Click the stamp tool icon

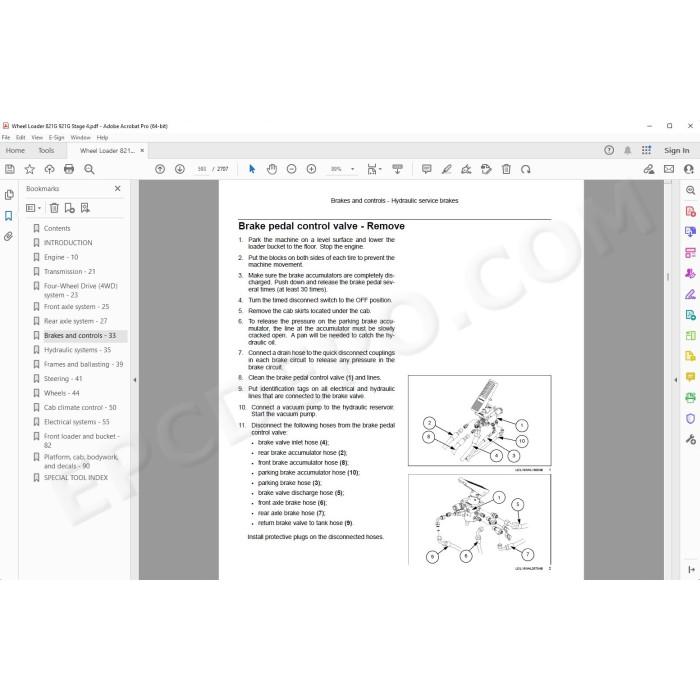coord(486,169)
